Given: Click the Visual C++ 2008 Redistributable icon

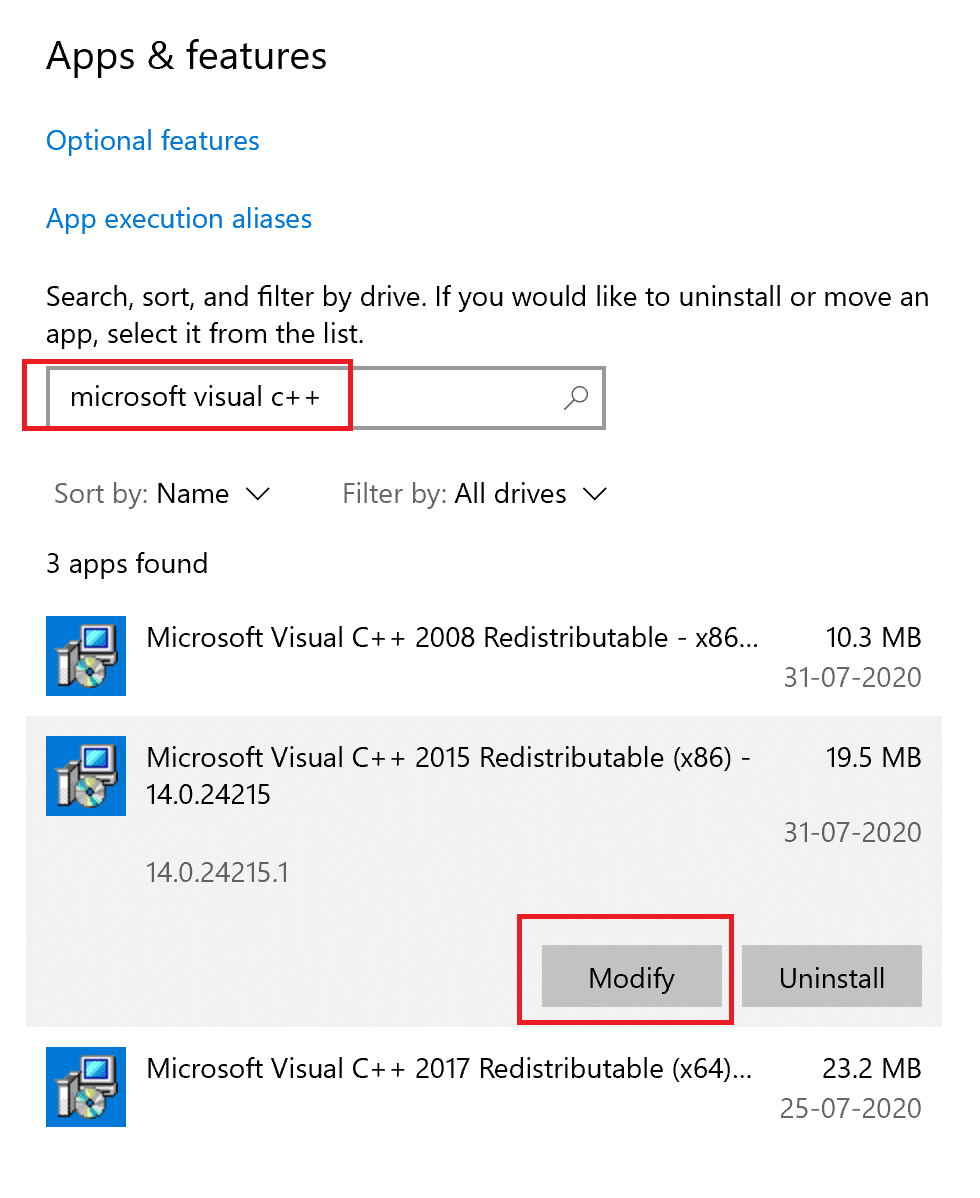Looking at the screenshot, I should pyautogui.click(x=86, y=656).
